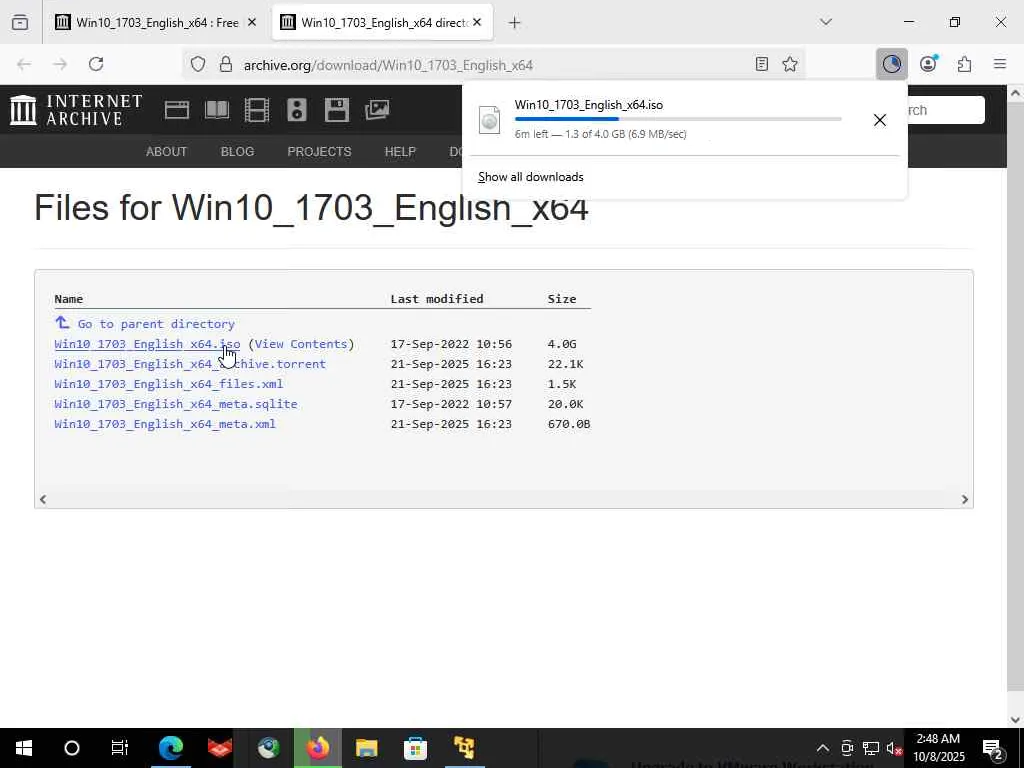Open the Firefox View icon in tab bar
Screen dimensions: 1024x768
tap(20, 22)
